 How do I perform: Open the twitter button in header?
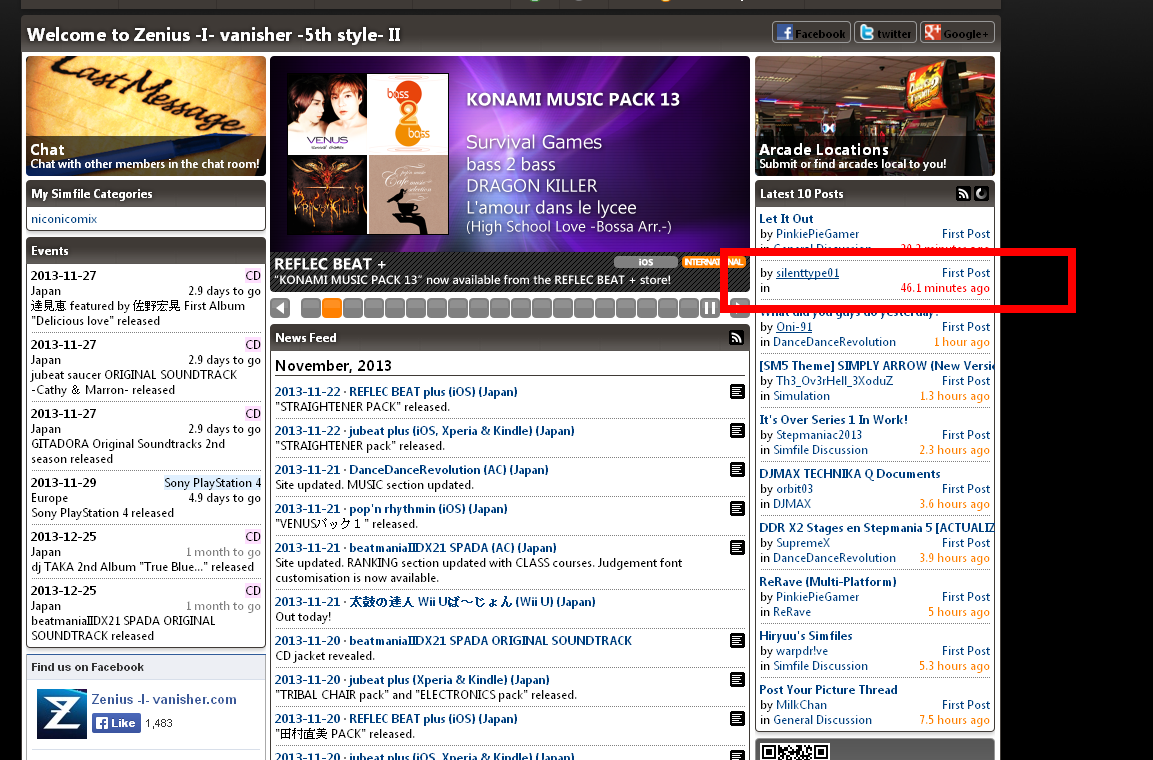click(x=885, y=33)
